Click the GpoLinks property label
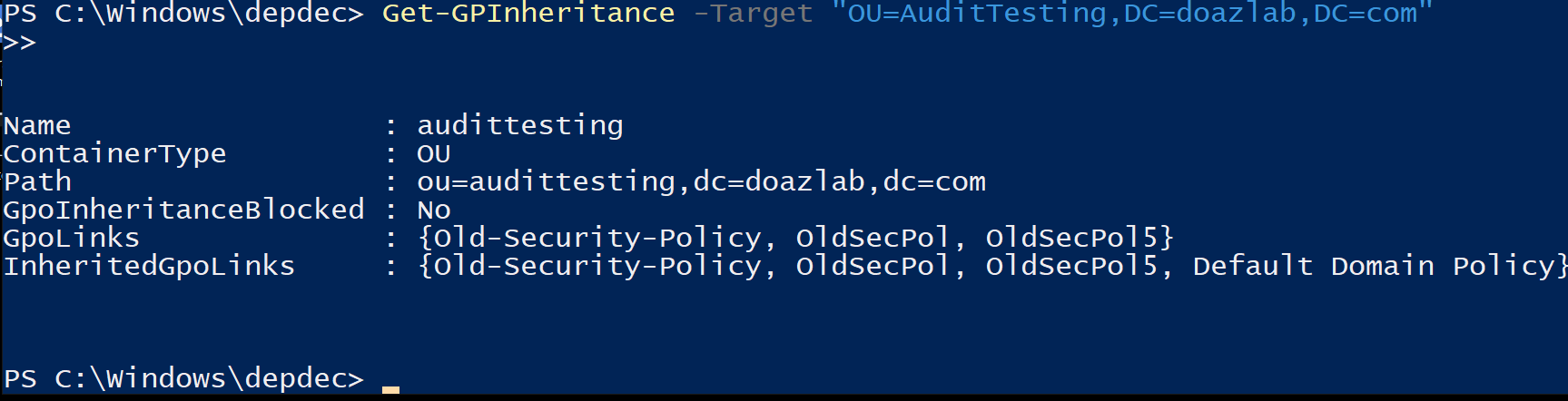The height and width of the screenshot is (401, 1568). [x=72, y=238]
